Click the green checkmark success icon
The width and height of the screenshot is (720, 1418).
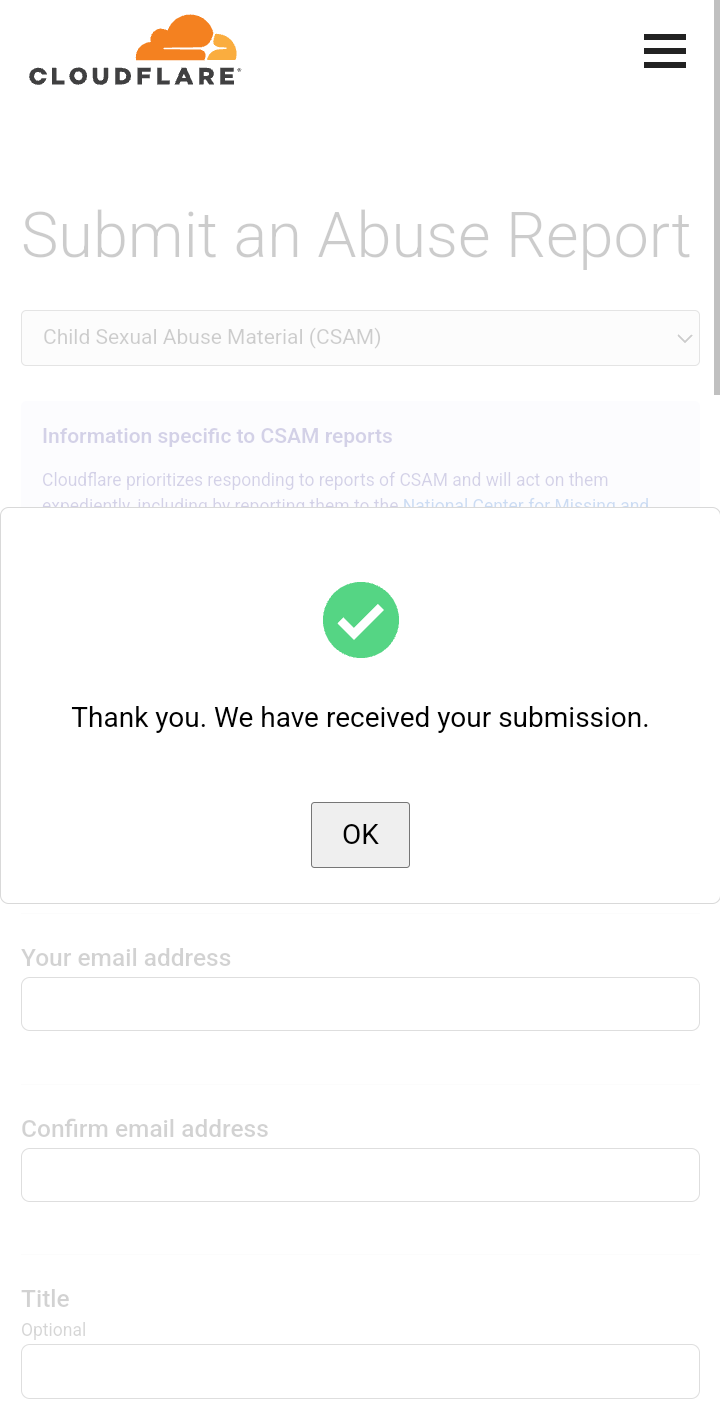(361, 620)
